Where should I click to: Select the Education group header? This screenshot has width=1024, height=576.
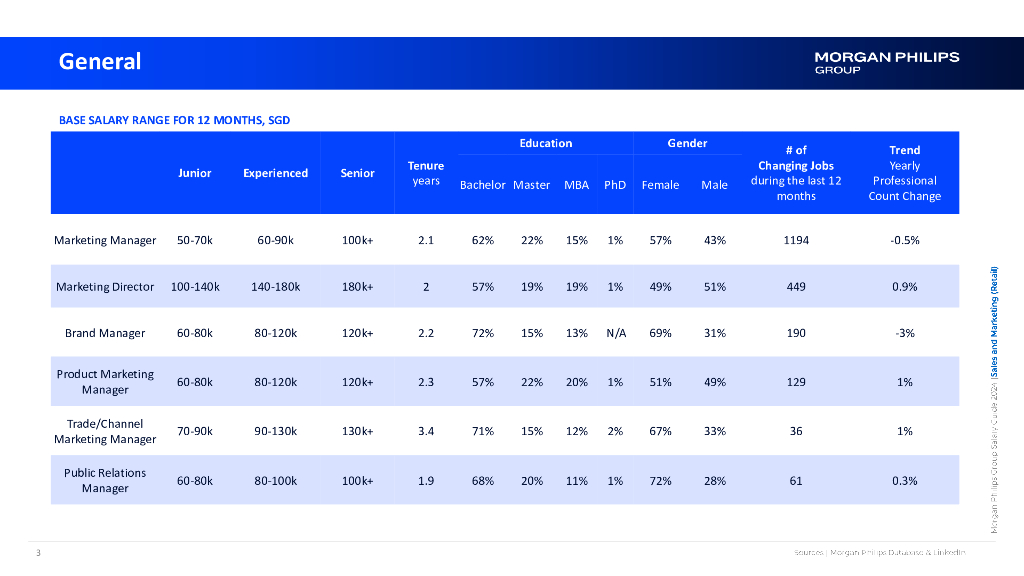coord(545,143)
